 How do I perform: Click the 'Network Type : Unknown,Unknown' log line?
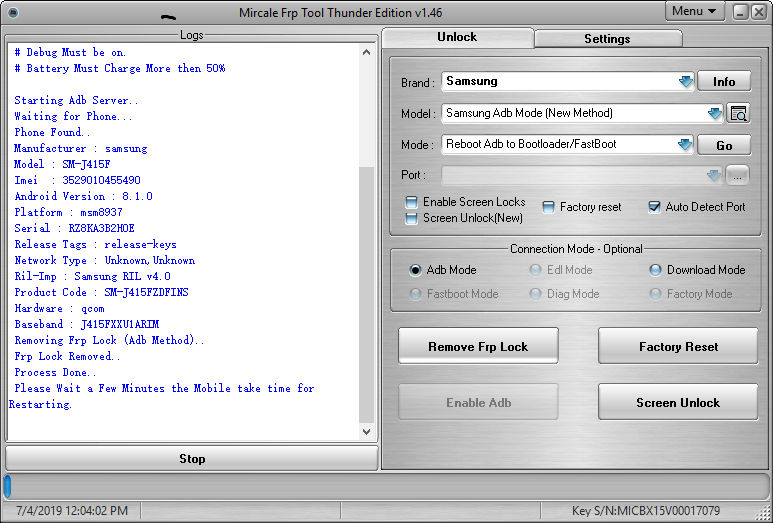tap(105, 260)
